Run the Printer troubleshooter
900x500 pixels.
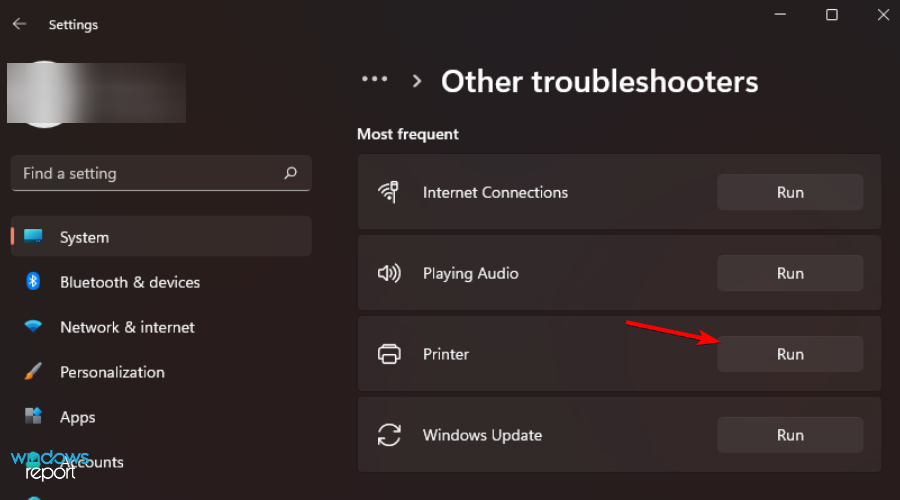coord(790,354)
